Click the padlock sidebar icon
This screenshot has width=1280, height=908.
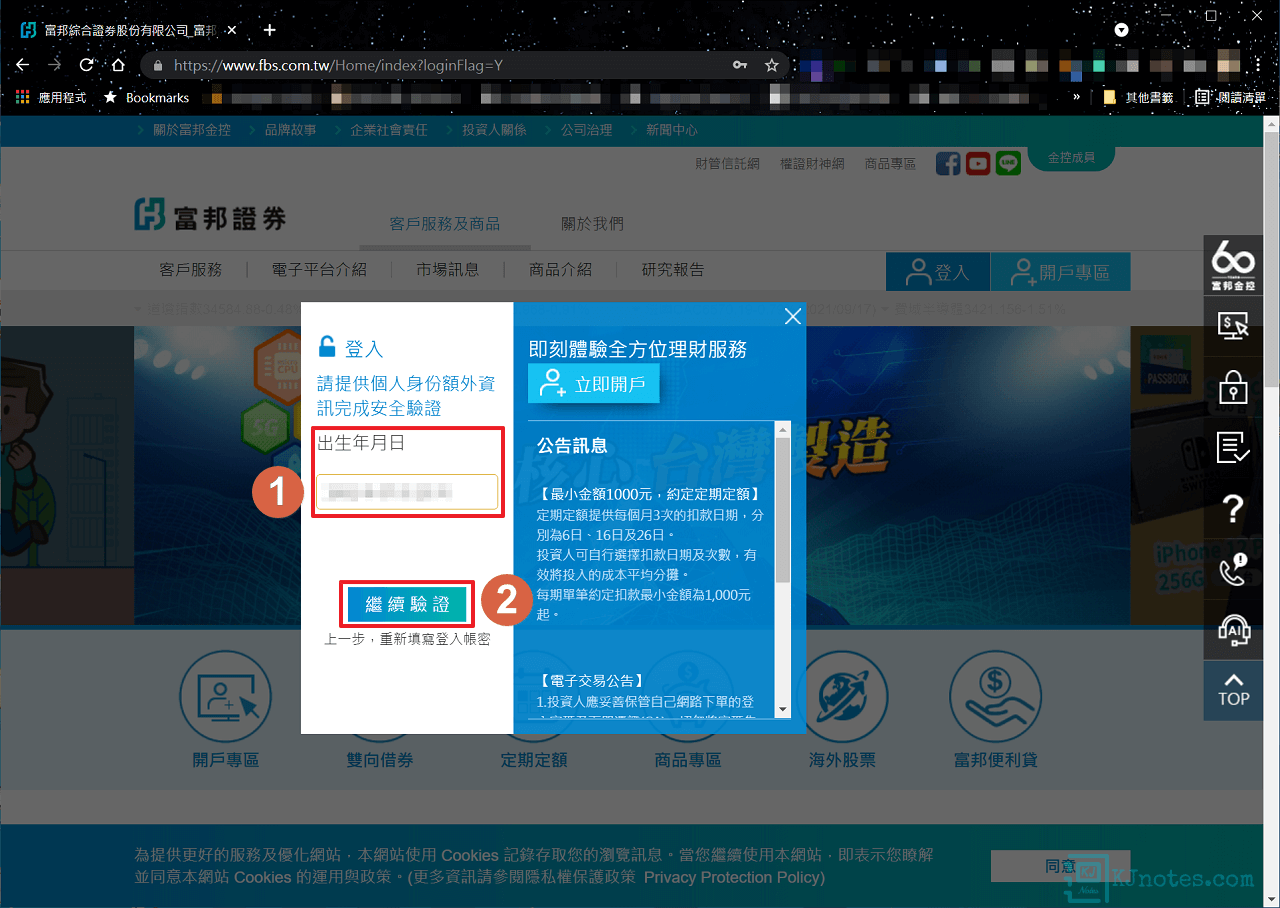pos(1233,388)
